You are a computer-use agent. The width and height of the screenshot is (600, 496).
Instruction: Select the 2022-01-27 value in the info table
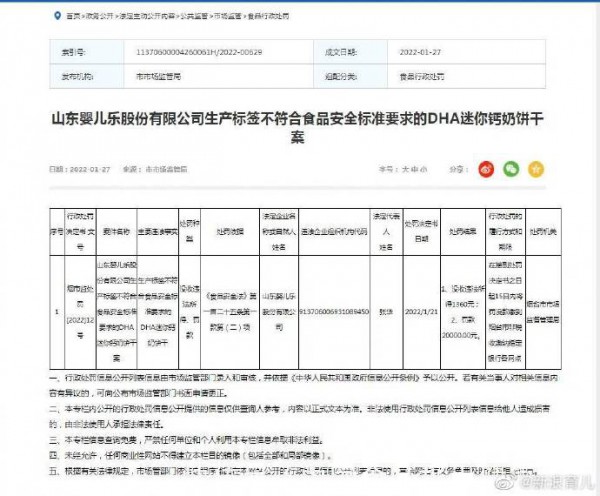(420, 52)
